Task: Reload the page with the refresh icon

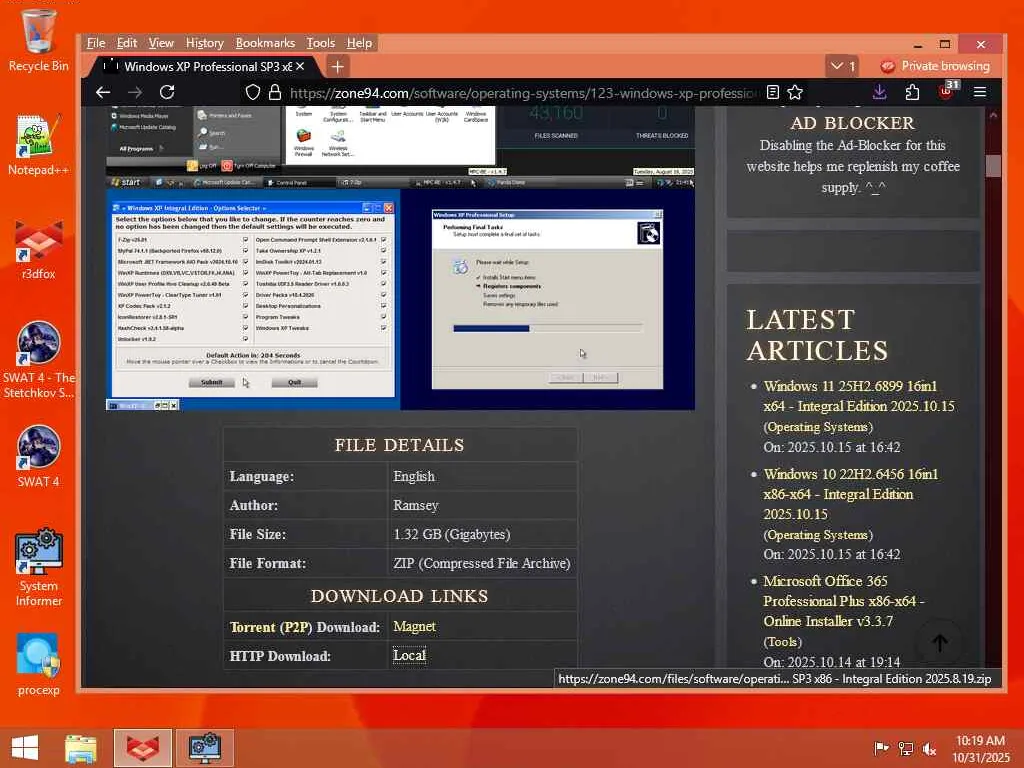Action: tap(167, 92)
